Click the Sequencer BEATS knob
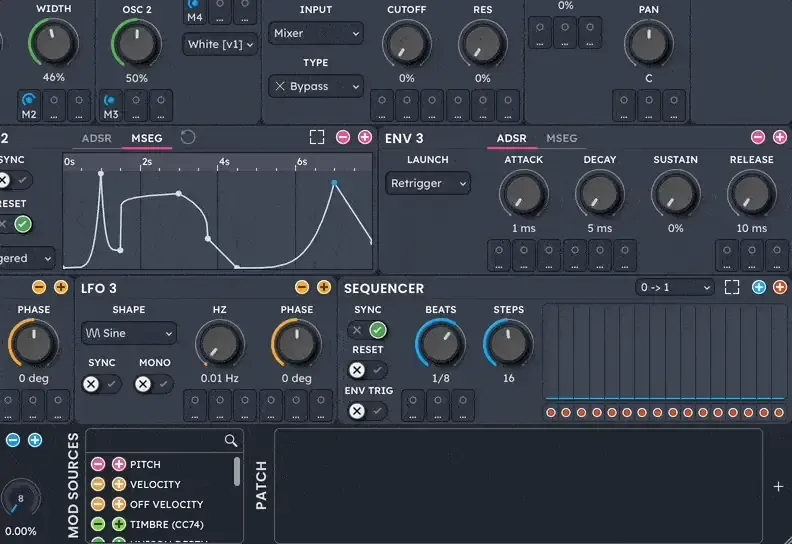 tap(440, 343)
